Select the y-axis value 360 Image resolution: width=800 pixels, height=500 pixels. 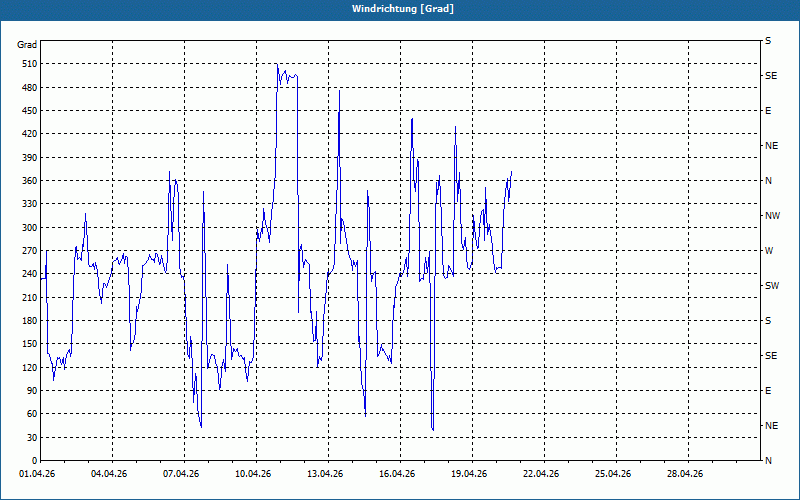(x=30, y=181)
